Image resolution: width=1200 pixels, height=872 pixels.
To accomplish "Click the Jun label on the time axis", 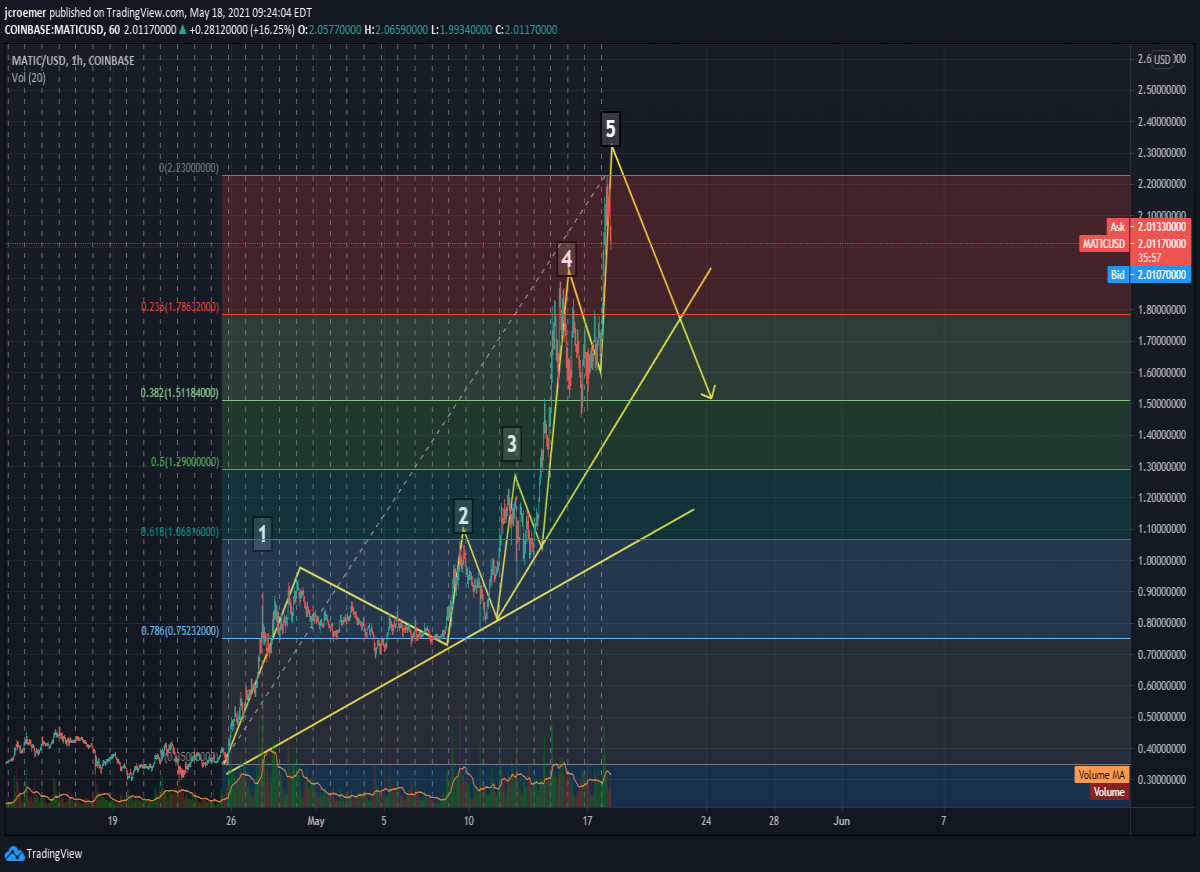I will pyautogui.click(x=842, y=821).
